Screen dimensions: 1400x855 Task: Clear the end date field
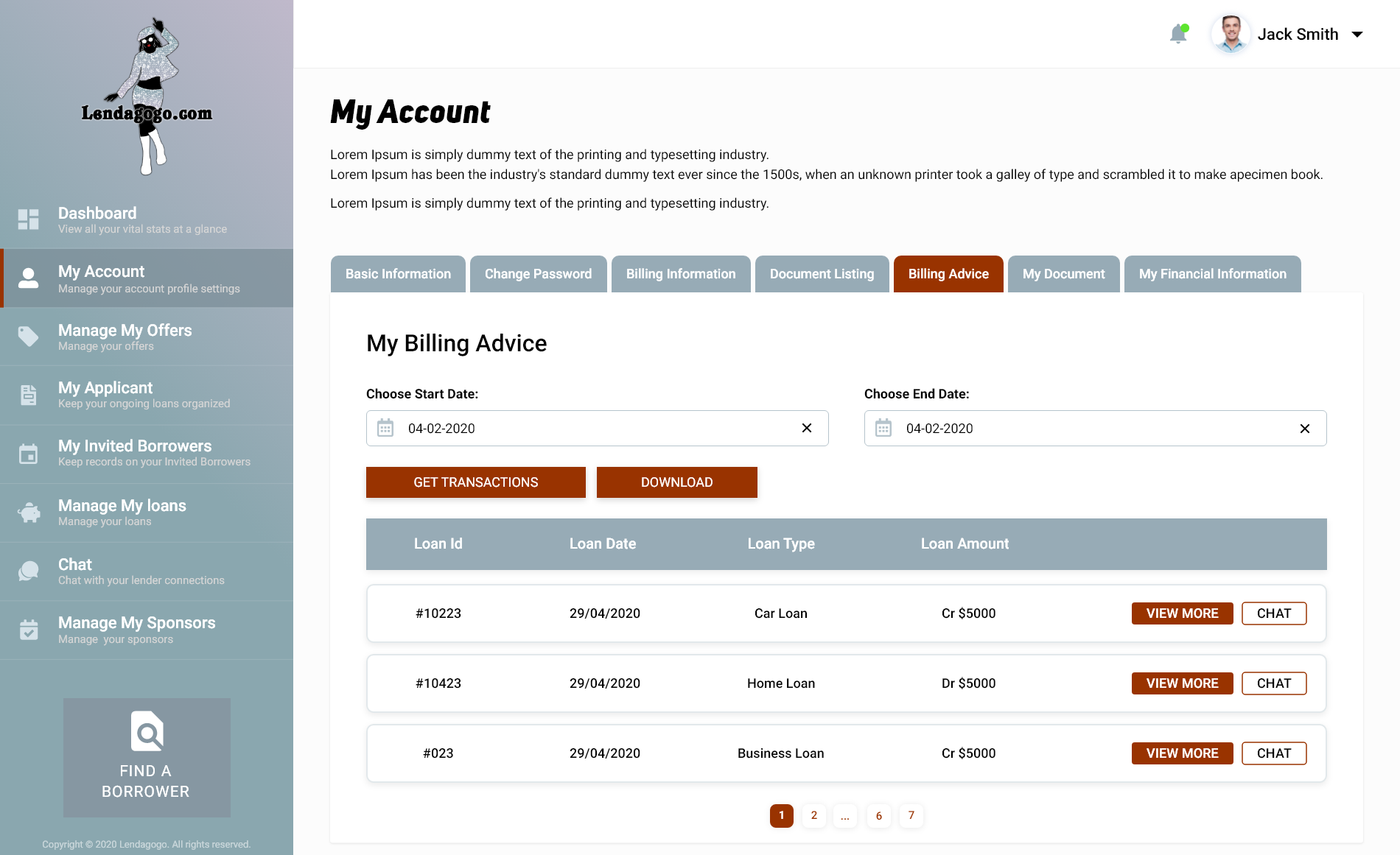coord(1304,429)
